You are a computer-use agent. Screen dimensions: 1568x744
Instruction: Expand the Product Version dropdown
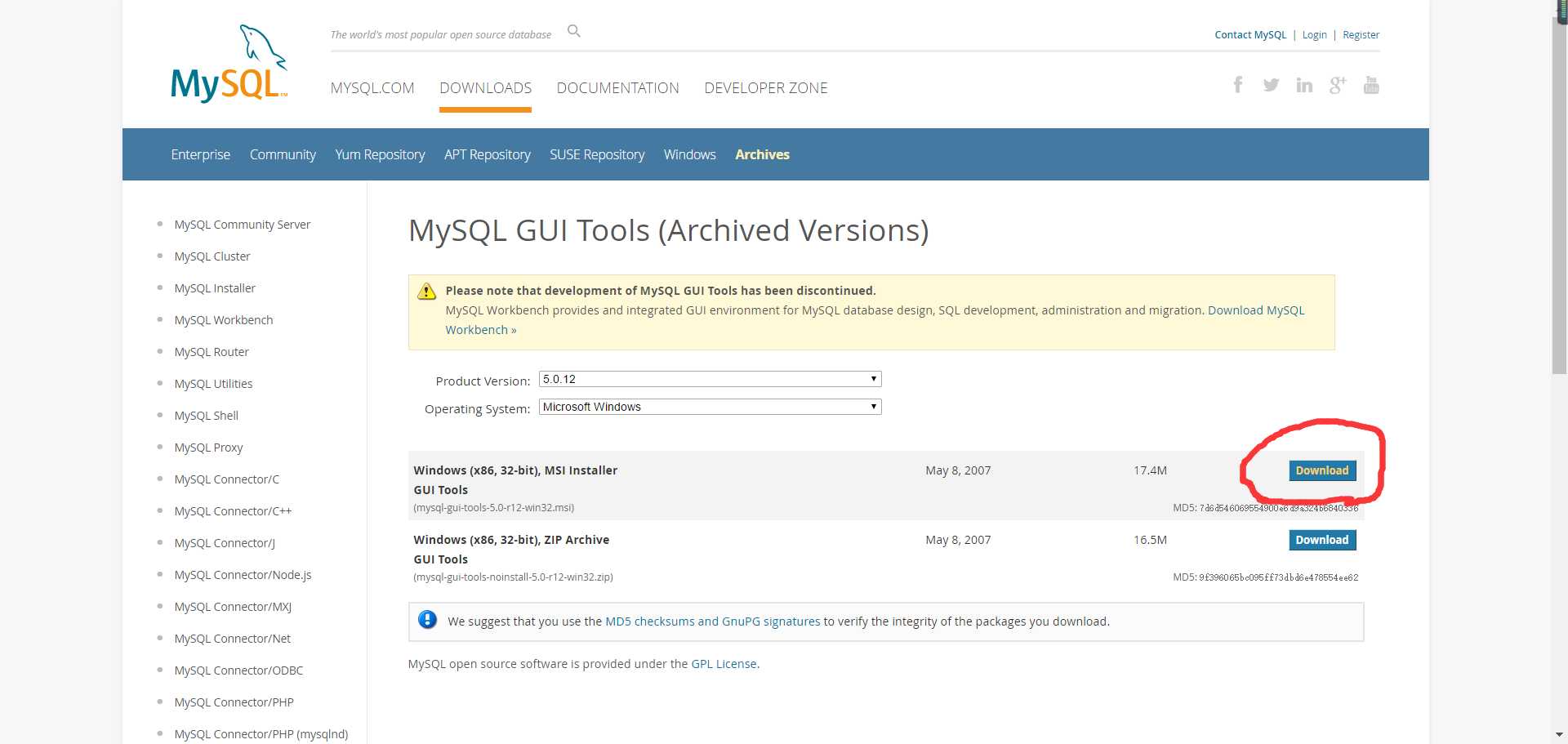(710, 379)
